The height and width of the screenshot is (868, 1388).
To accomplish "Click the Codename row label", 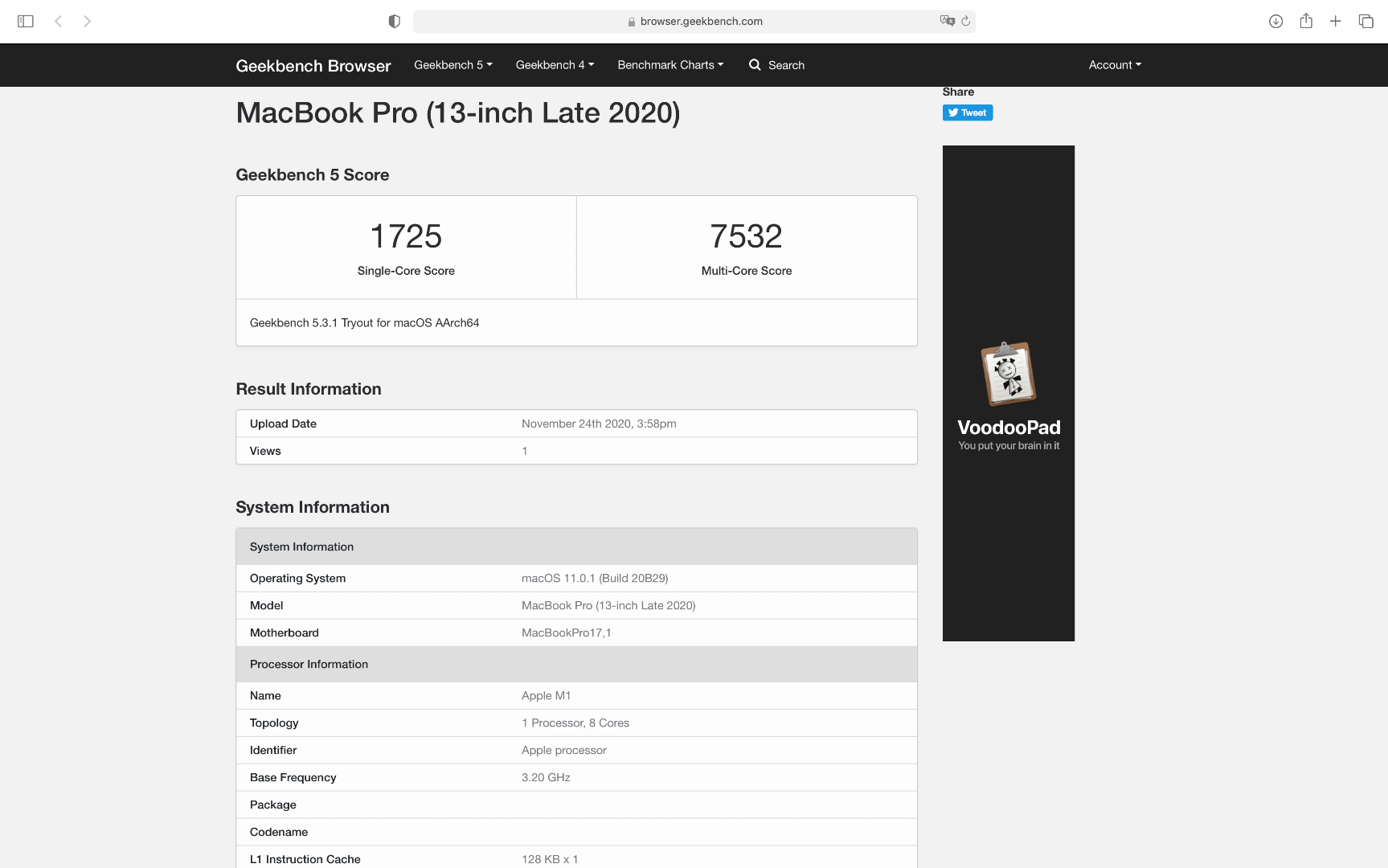I will click(279, 832).
